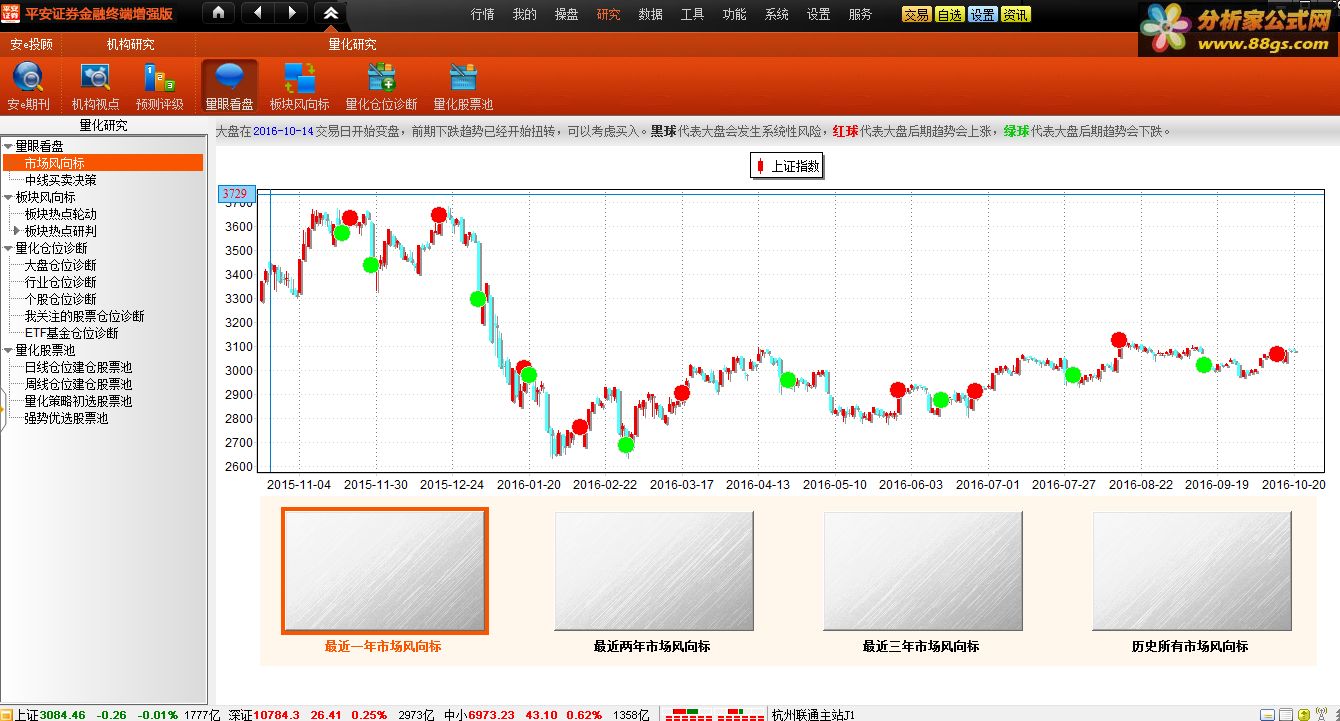The width and height of the screenshot is (1340, 721).
Task: Open the 工具 menu
Action: 692,14
